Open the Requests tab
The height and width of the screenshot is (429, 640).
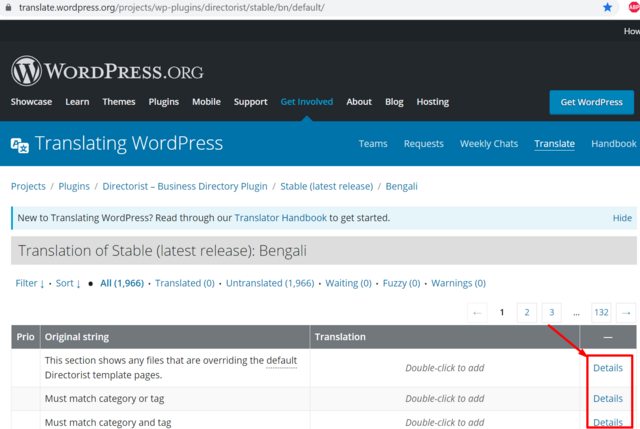[424, 144]
